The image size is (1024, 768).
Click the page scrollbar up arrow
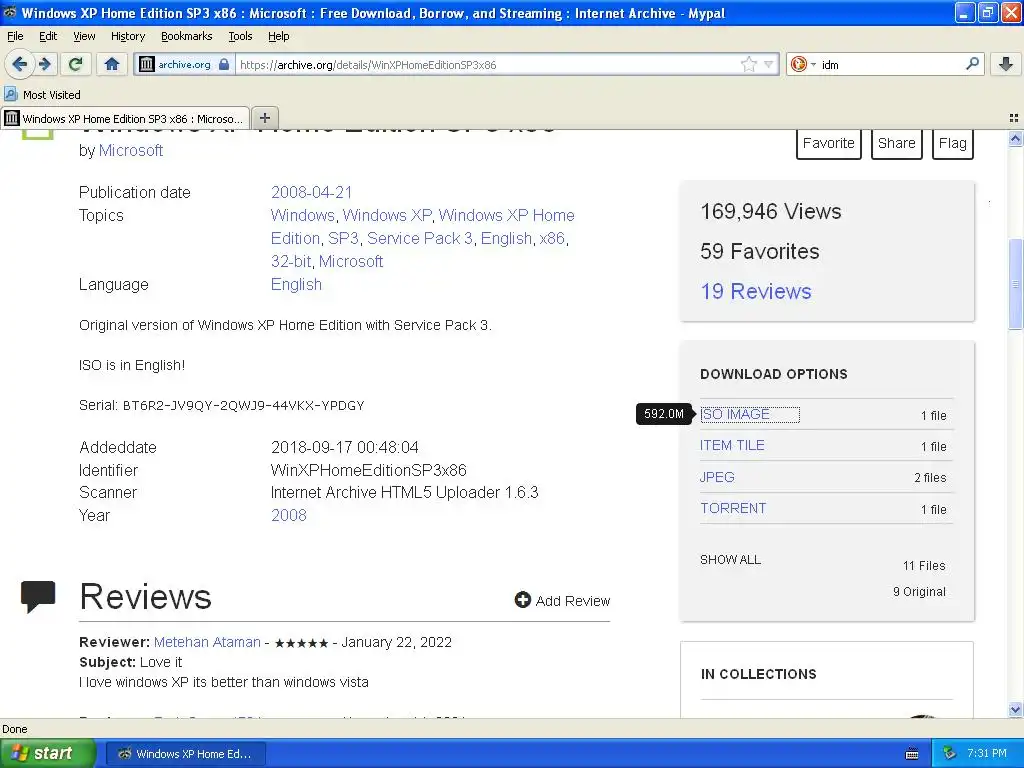click(1015, 138)
